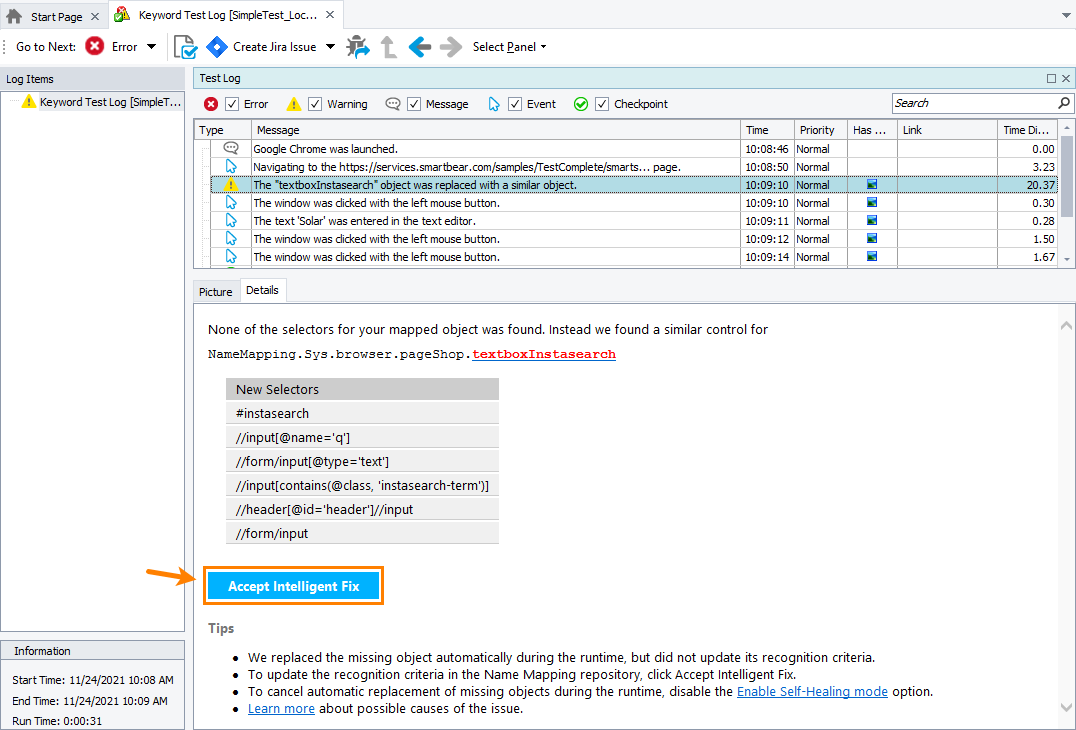
Task: Click the Message speech bubble icon
Action: point(393,103)
